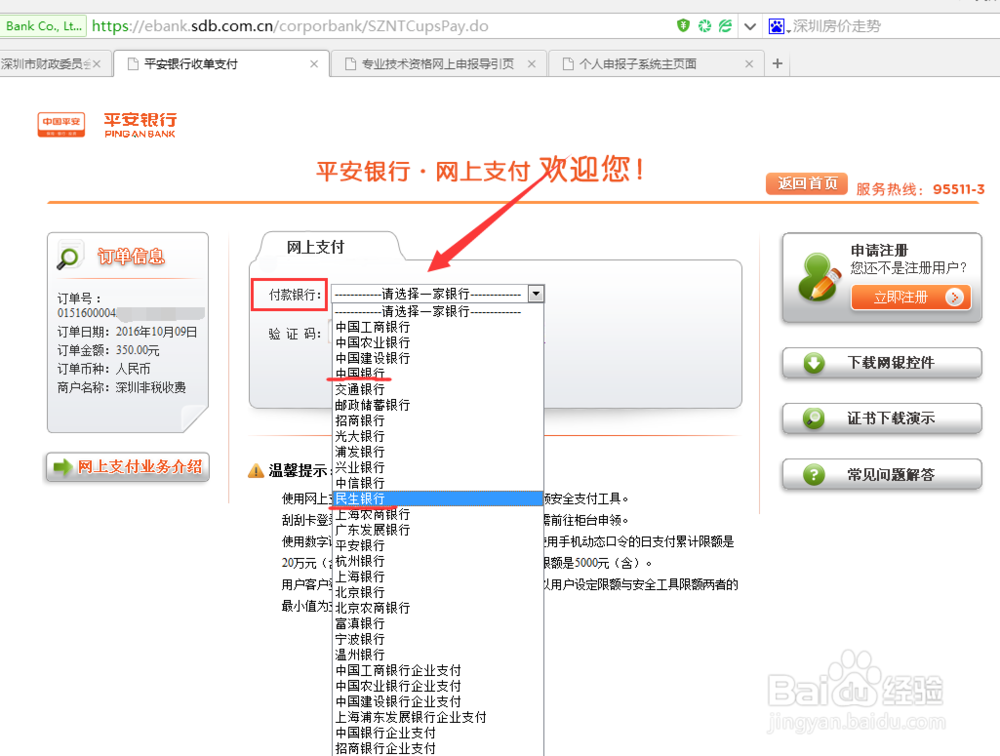The width and height of the screenshot is (1000, 756).
Task: Open a new browser tab with plus button
Action: [x=777, y=63]
